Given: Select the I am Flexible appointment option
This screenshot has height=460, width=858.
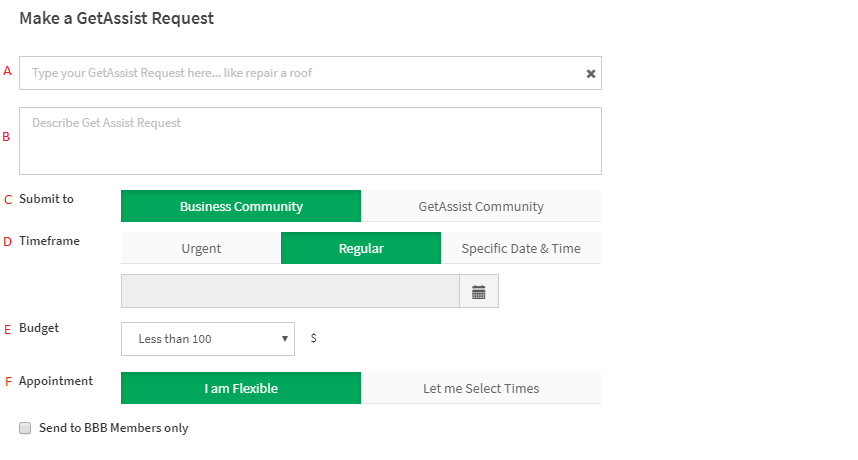Looking at the screenshot, I should [241, 388].
